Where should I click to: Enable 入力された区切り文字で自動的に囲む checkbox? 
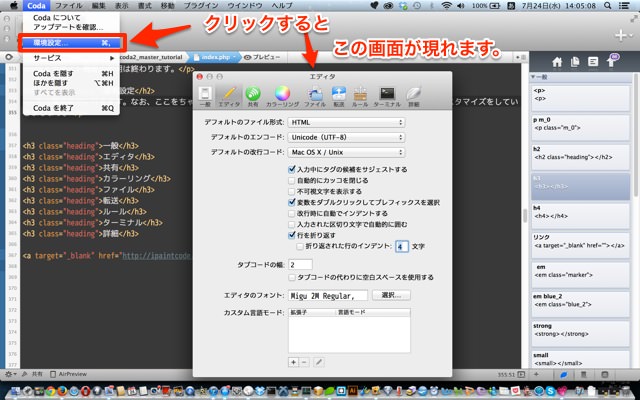[x=291, y=224]
